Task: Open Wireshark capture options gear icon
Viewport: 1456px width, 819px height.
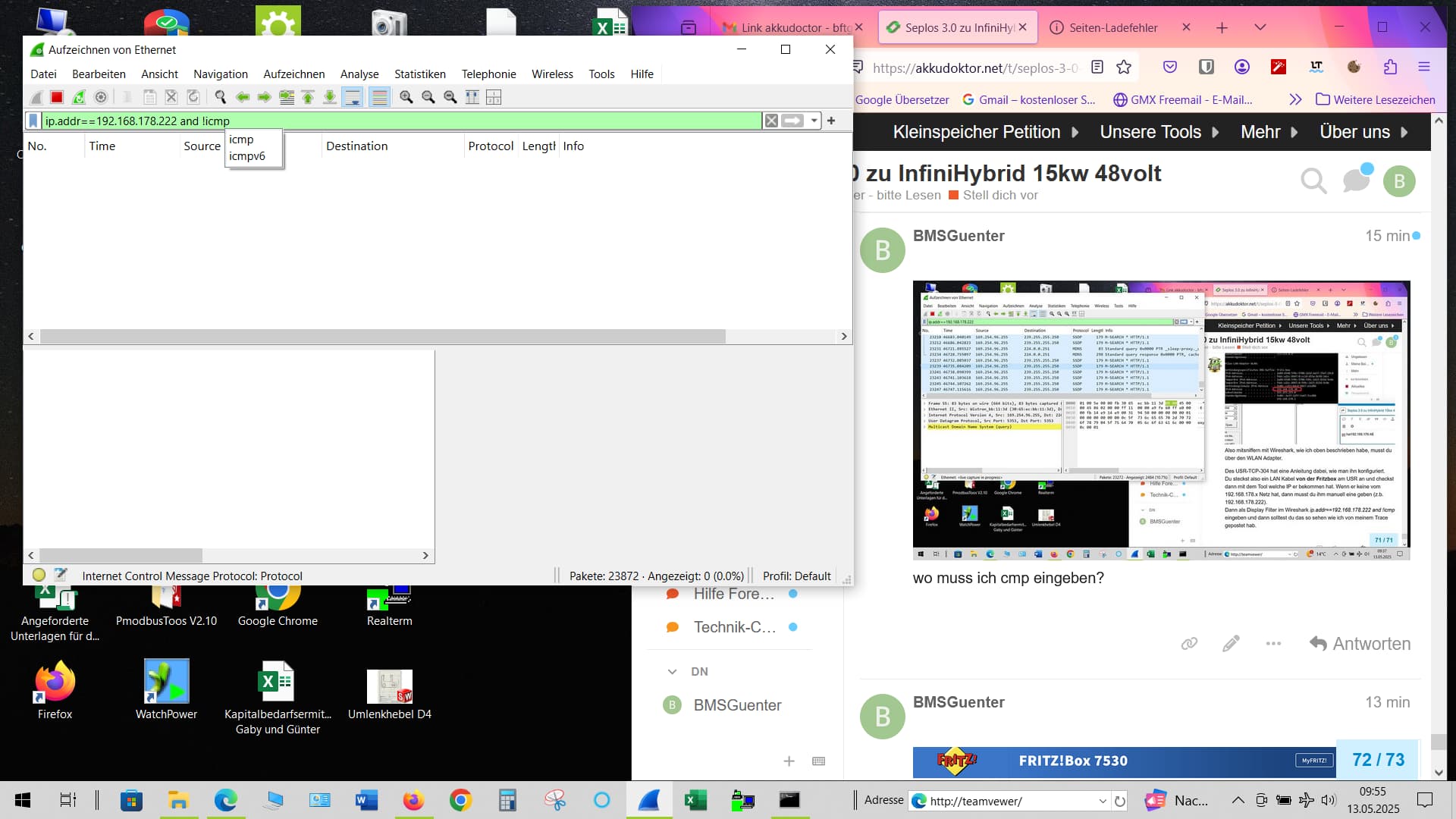Action: [x=101, y=97]
